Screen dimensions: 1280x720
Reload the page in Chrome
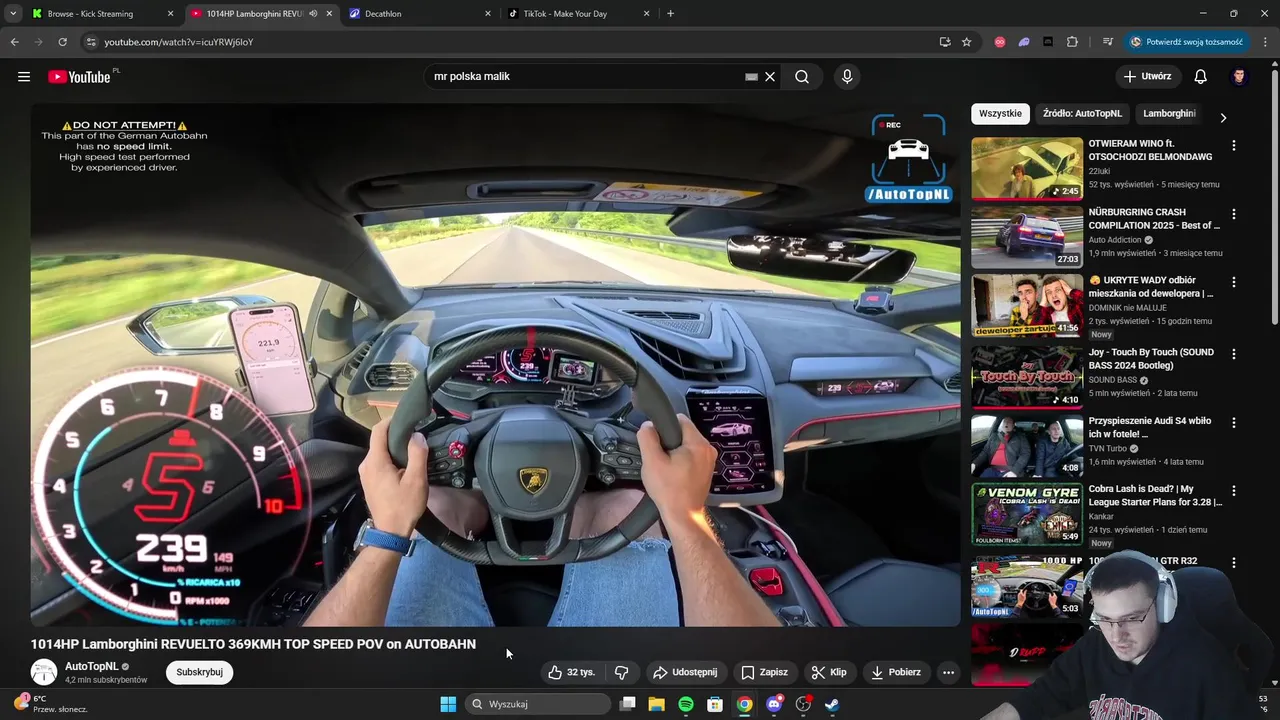click(62, 42)
